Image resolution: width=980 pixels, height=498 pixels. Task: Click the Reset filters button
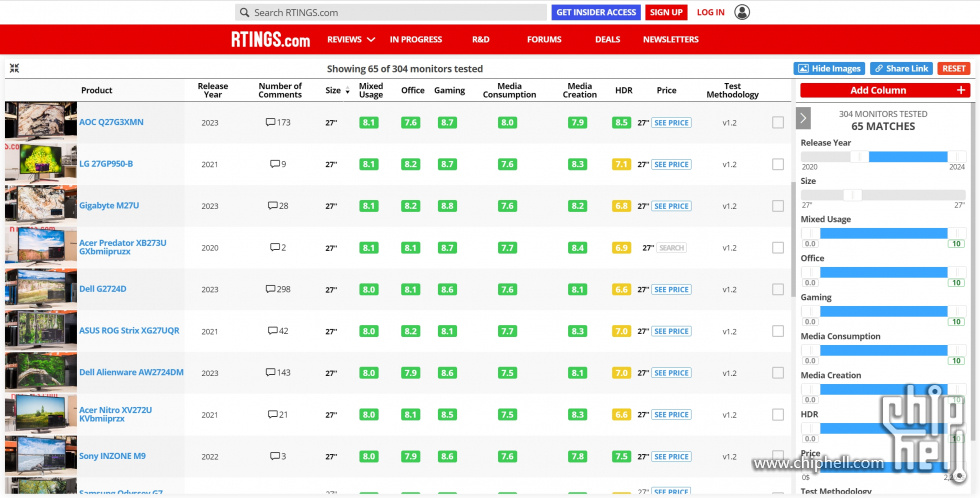coord(954,69)
